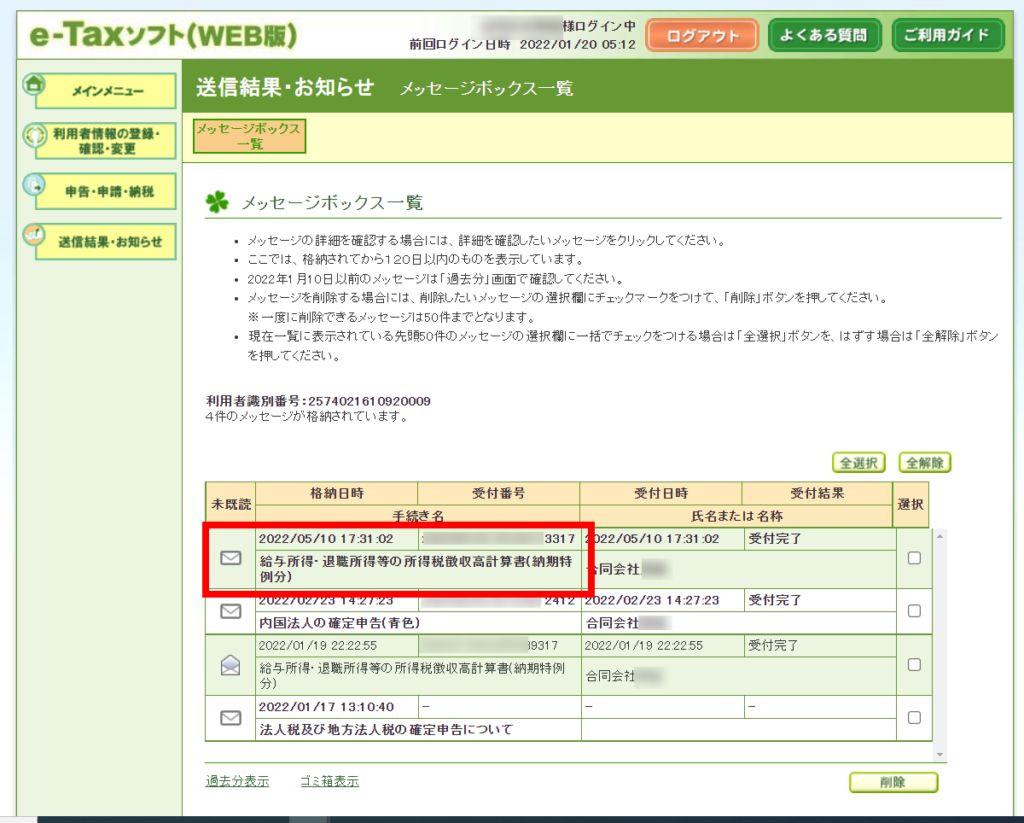Viewport: 1024px width, 823px height.
Task: Tick the checkbox for 2022/01/17 message
Action: click(x=914, y=717)
